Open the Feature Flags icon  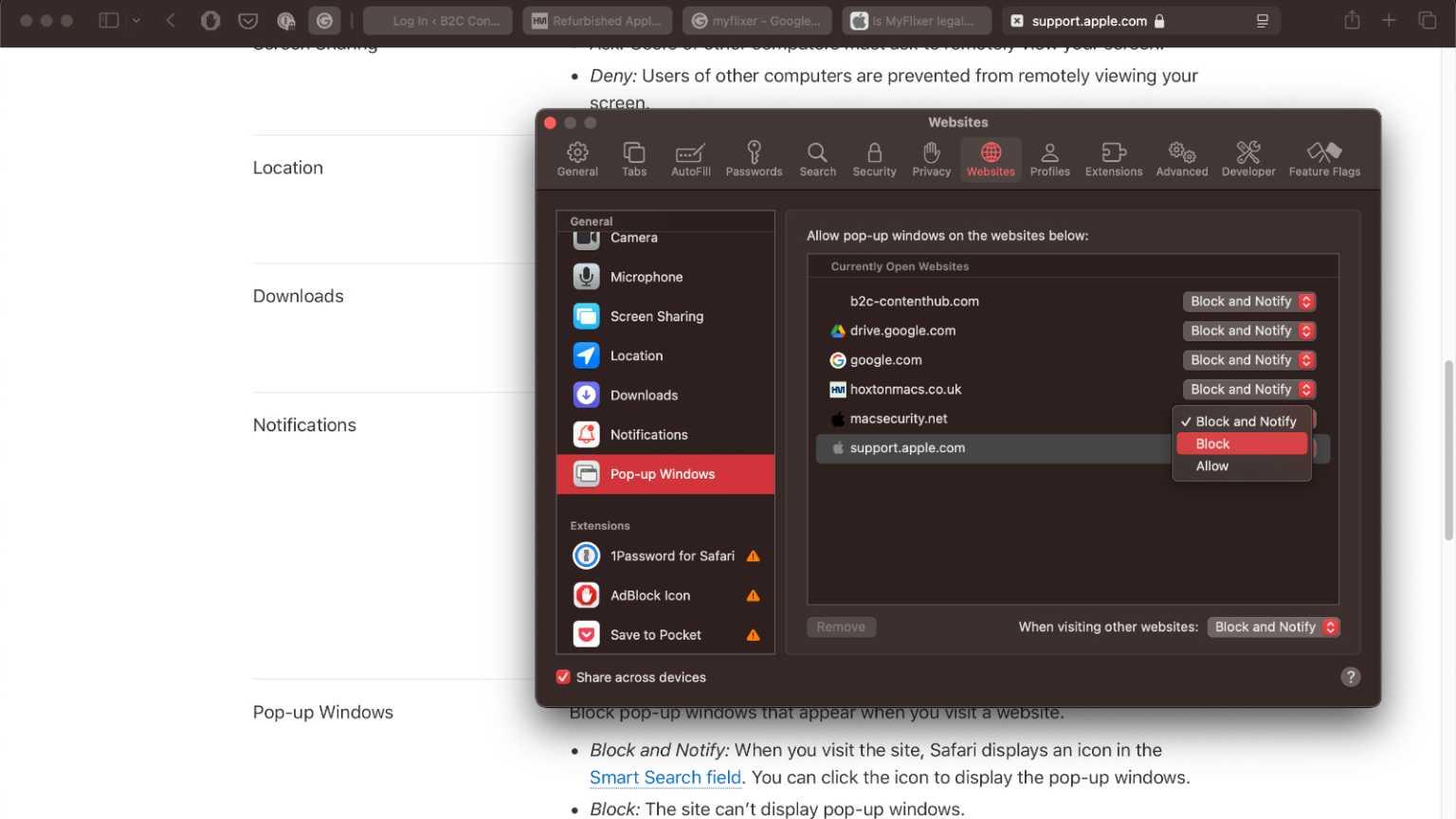point(1323,158)
